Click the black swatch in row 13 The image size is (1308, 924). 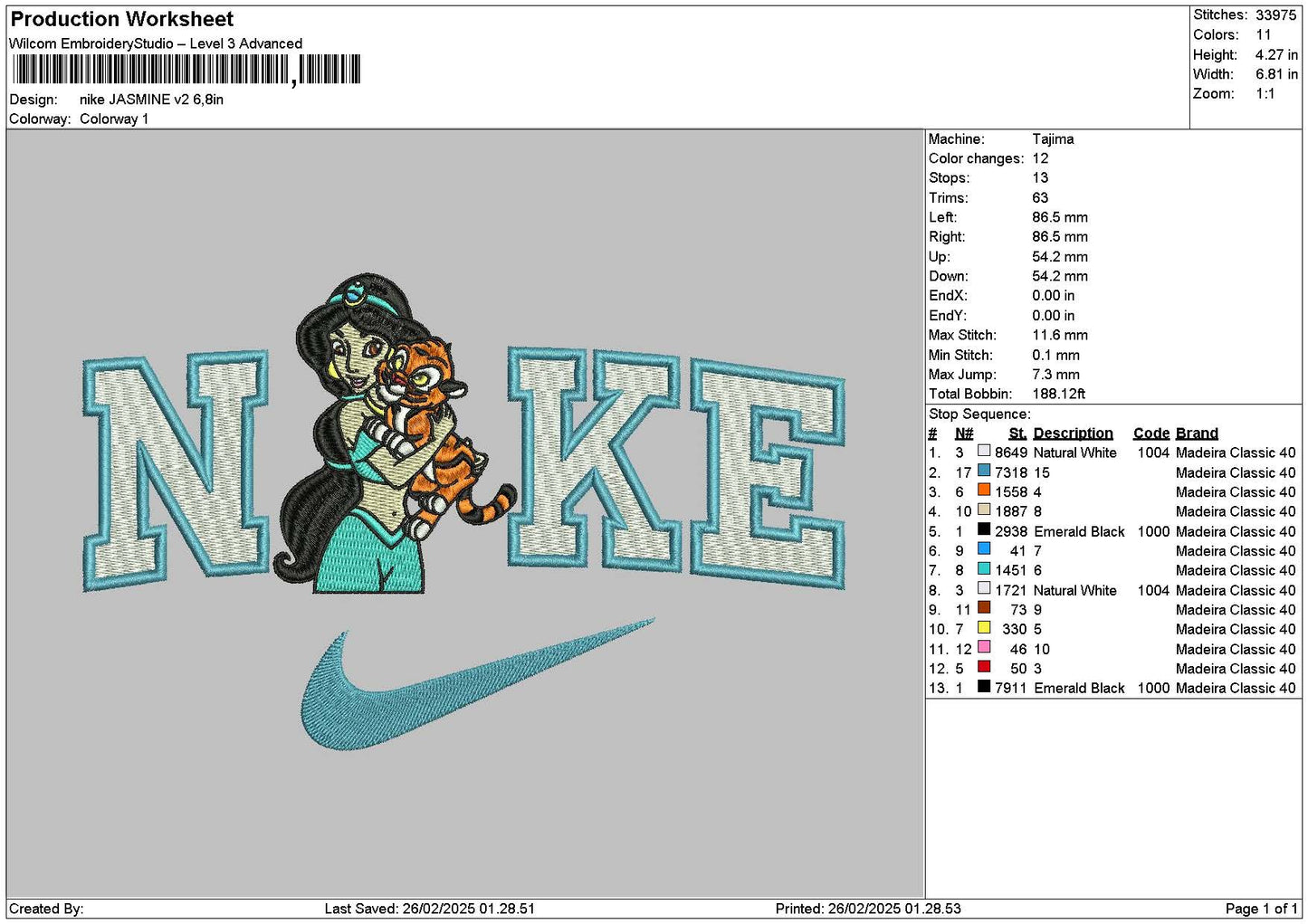[x=984, y=686]
